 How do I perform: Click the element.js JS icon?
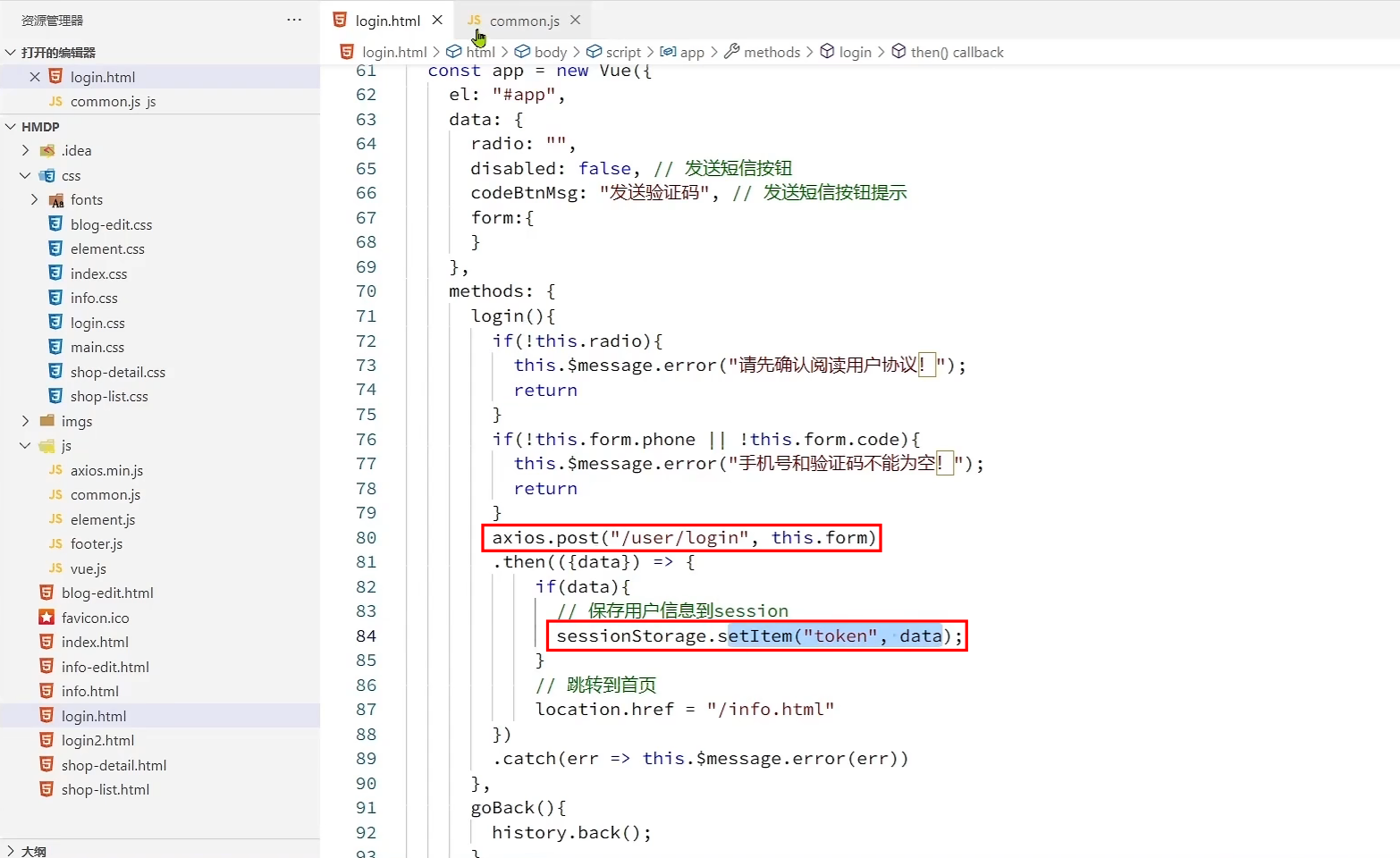click(x=55, y=519)
